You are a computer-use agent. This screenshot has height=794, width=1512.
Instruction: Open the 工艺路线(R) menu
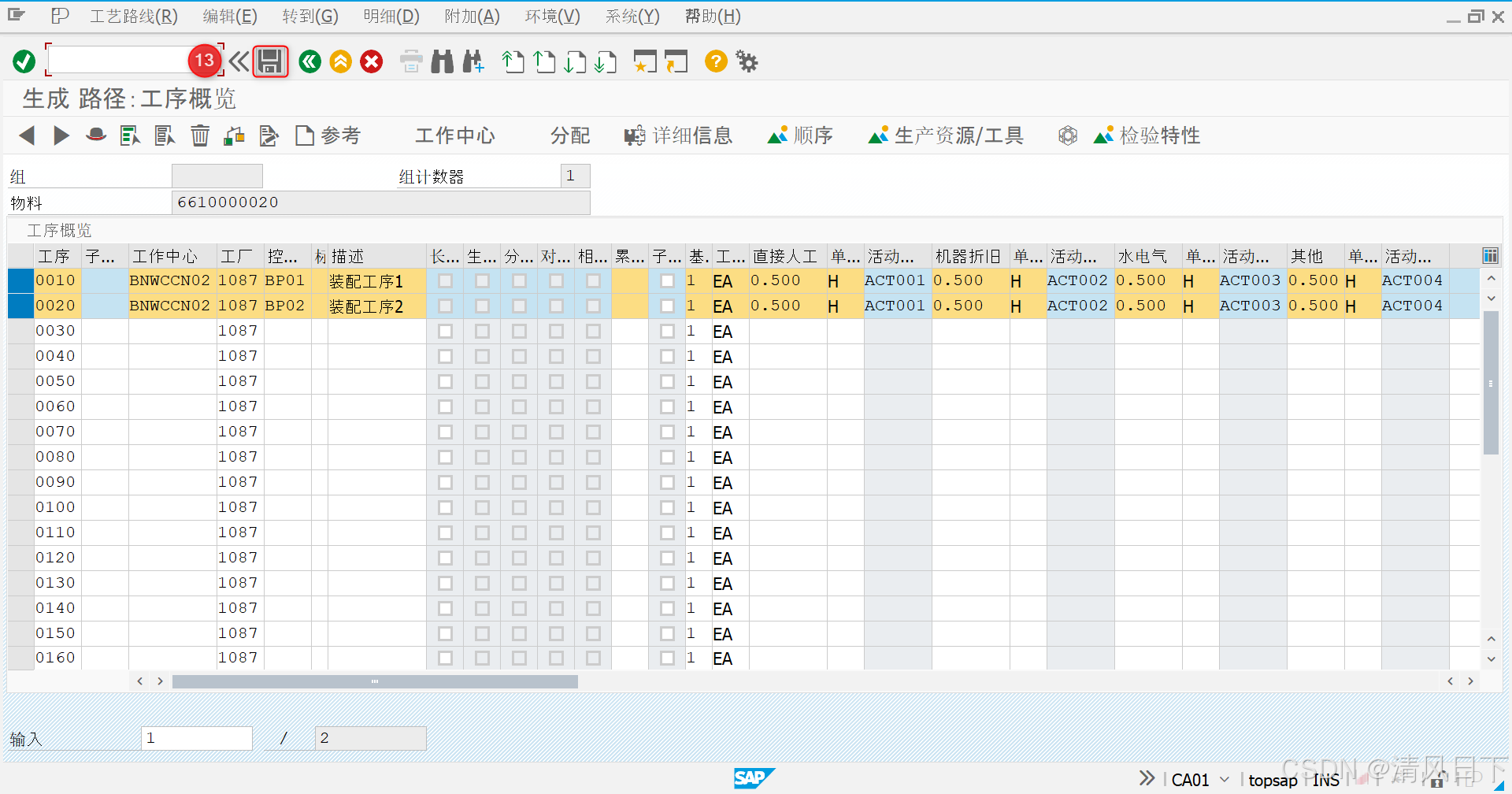pyautogui.click(x=132, y=16)
